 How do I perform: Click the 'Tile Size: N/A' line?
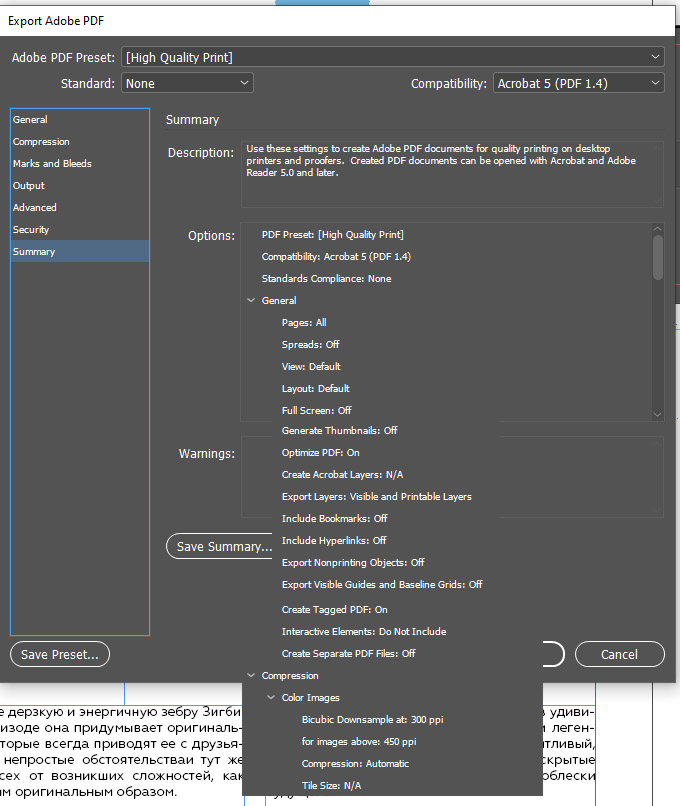pos(332,786)
